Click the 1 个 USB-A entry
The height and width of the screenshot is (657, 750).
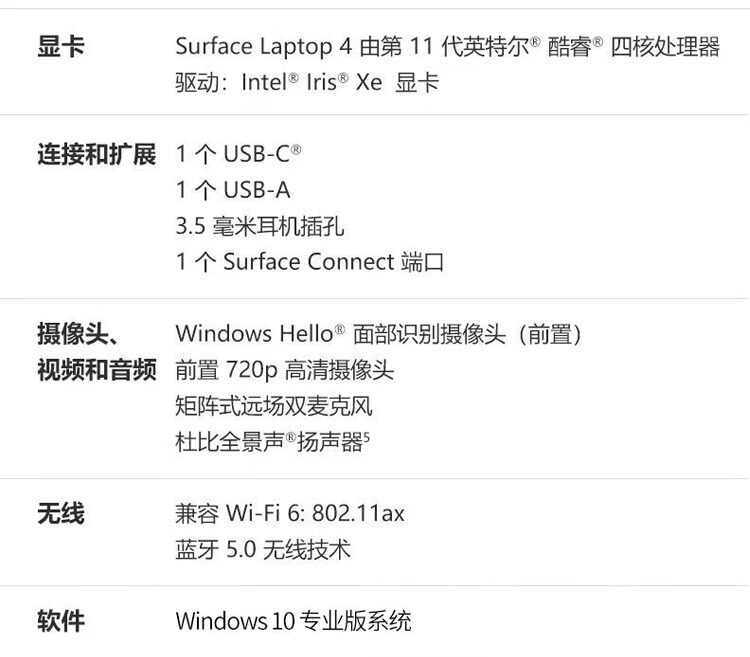point(233,190)
